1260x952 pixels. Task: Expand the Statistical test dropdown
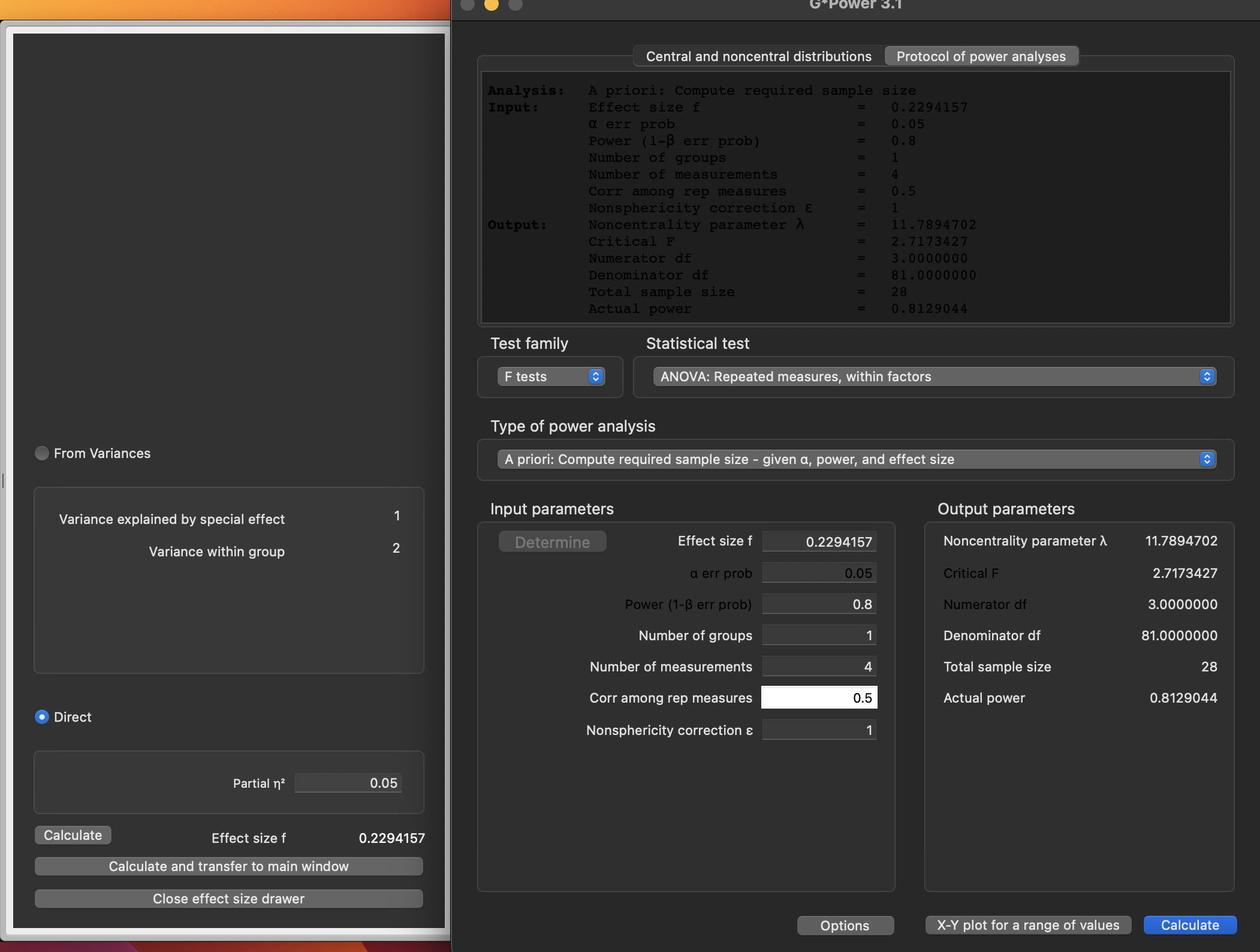[x=934, y=376]
